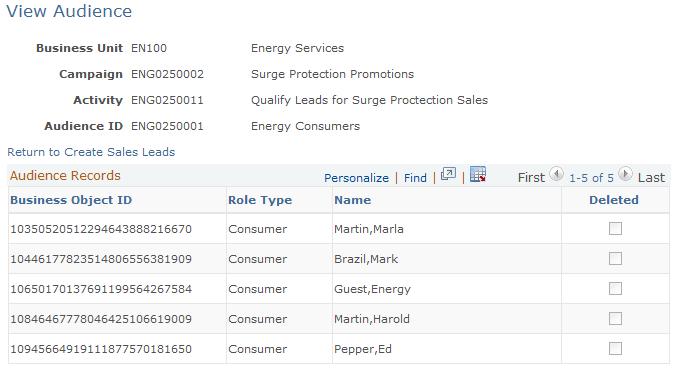This screenshot has height=370, width=677.
Task: Check Deleted box for Martin,Marla
Action: coord(615,228)
